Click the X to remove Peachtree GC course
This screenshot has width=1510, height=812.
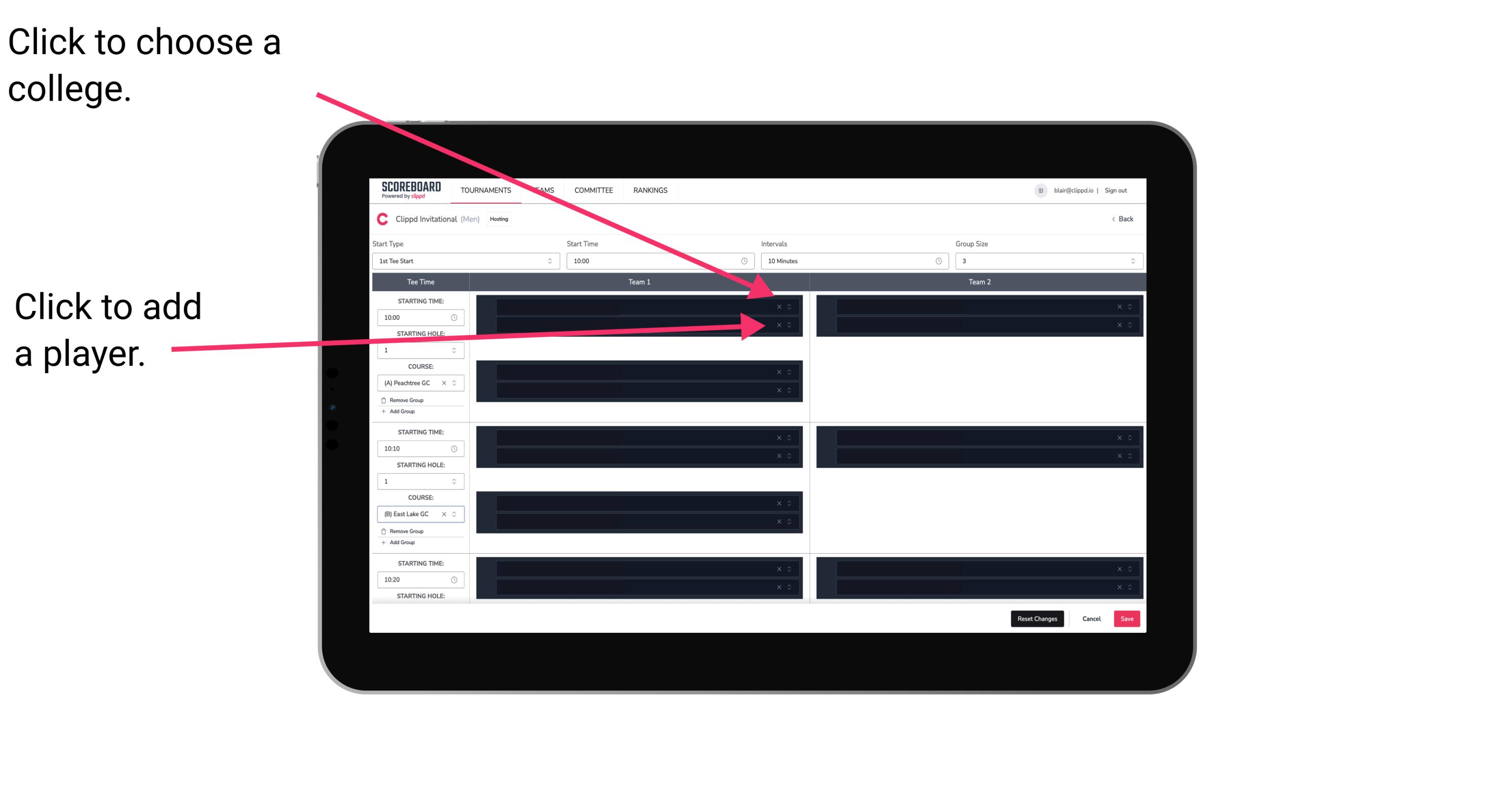point(446,383)
